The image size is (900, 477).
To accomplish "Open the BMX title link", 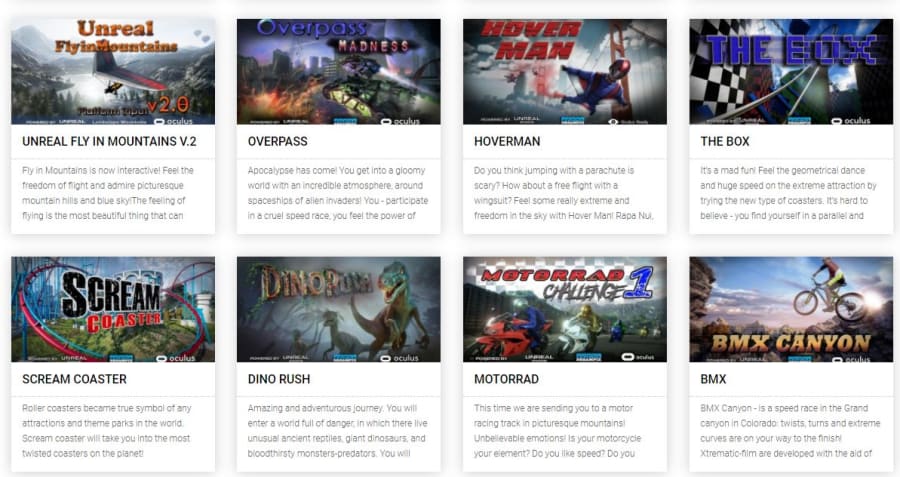I will (713, 379).
